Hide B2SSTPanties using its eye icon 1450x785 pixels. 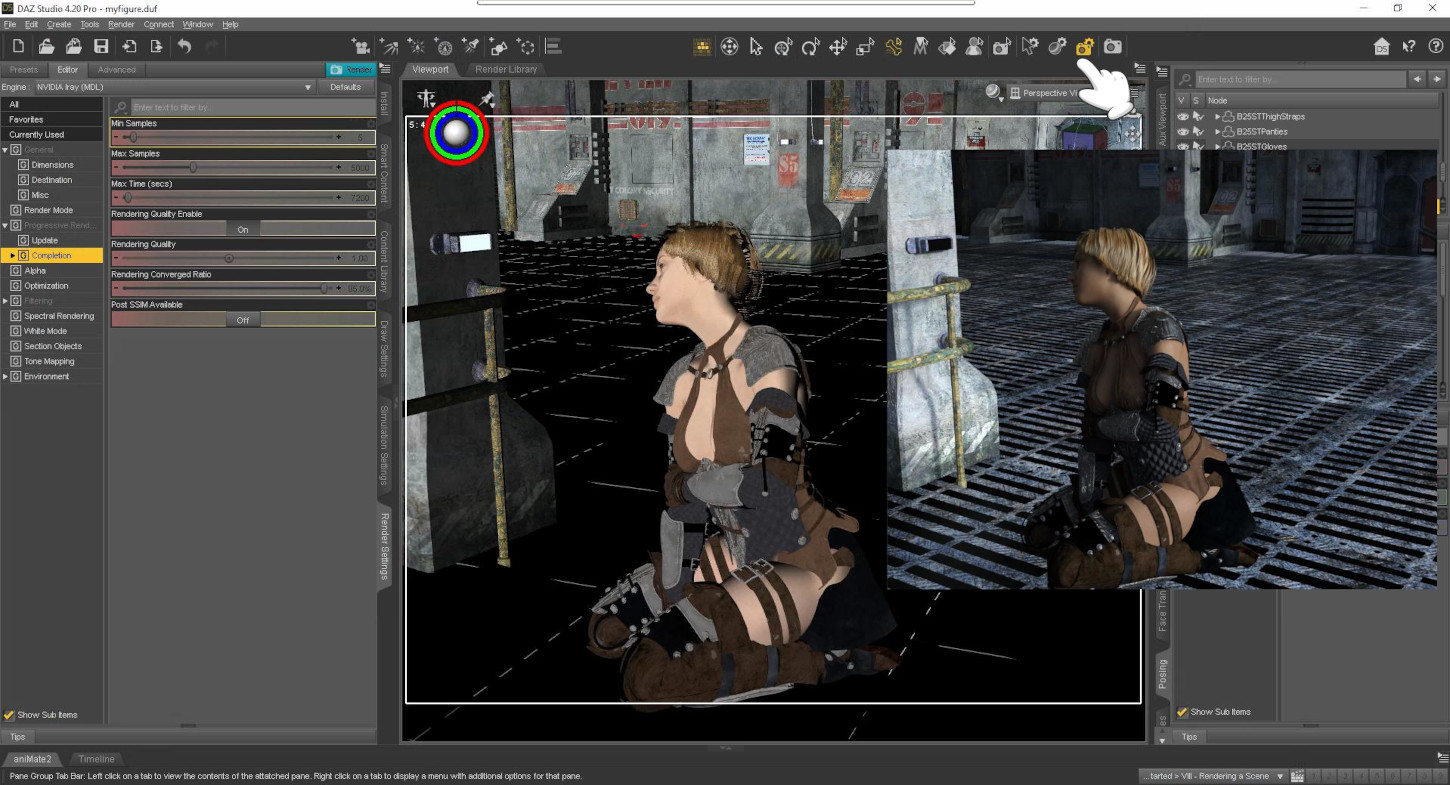pyautogui.click(x=1181, y=131)
